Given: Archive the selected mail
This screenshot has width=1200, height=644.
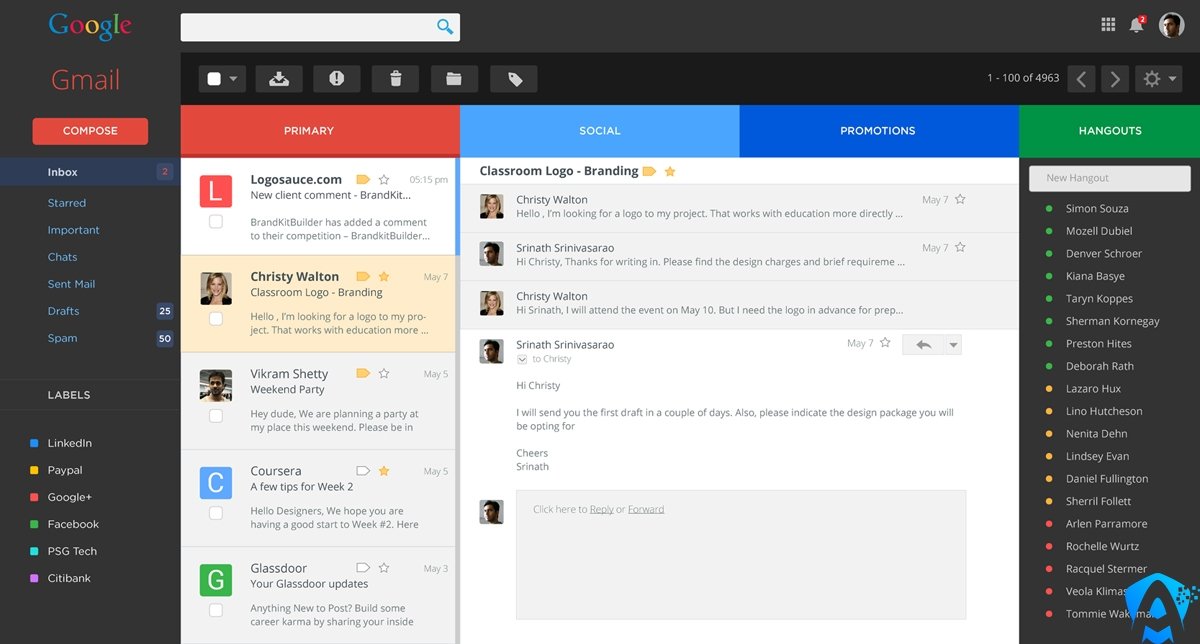Looking at the screenshot, I should 279,79.
